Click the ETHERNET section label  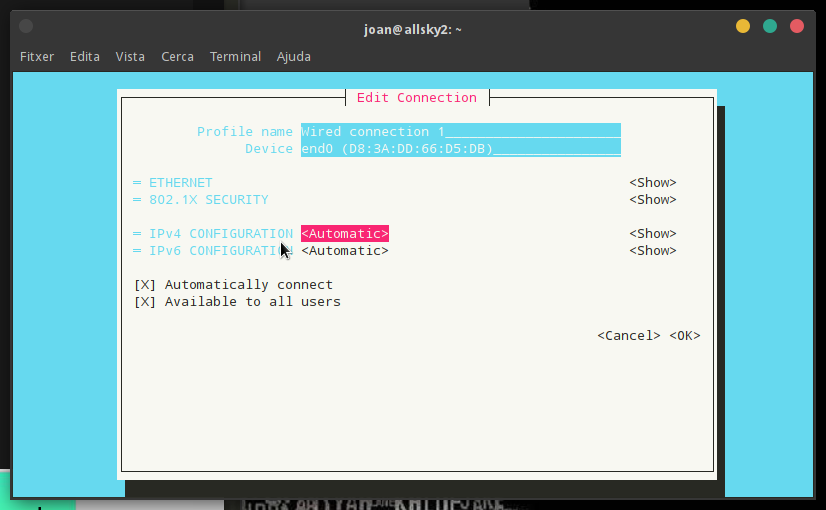click(181, 182)
